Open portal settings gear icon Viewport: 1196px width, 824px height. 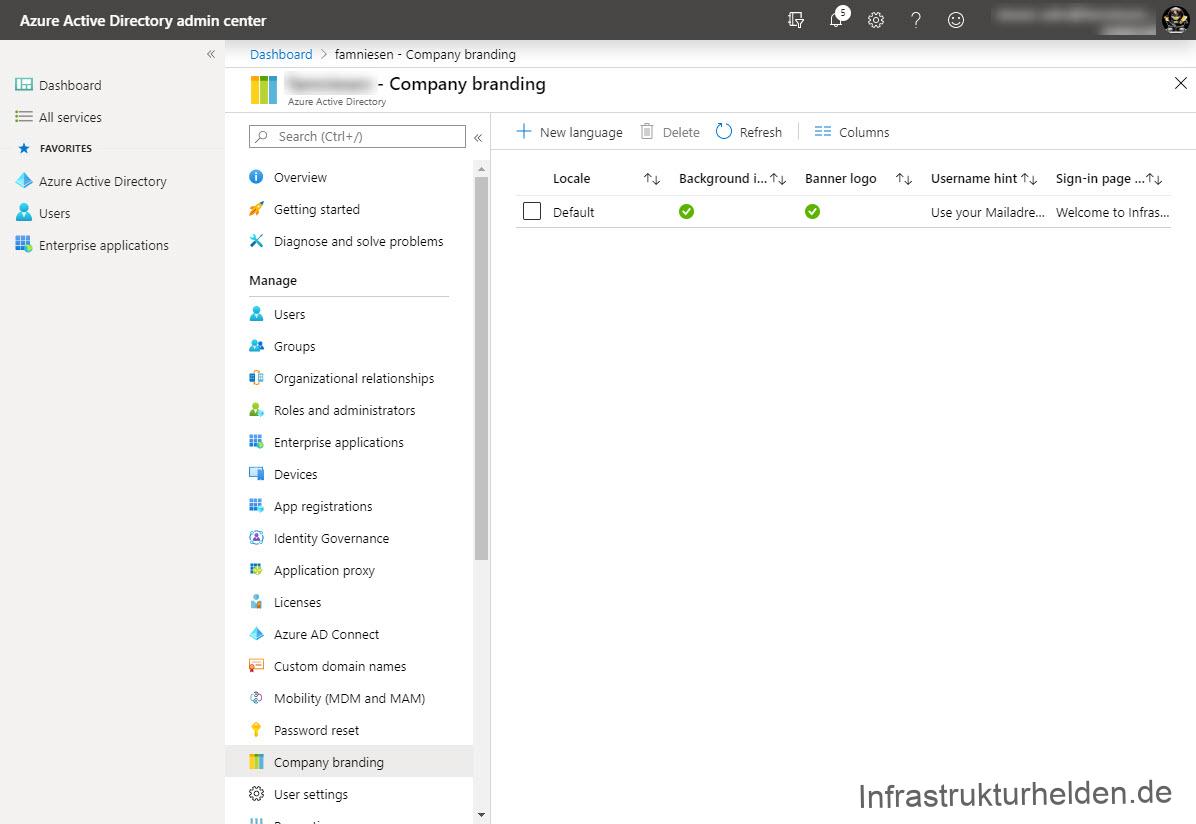876,20
